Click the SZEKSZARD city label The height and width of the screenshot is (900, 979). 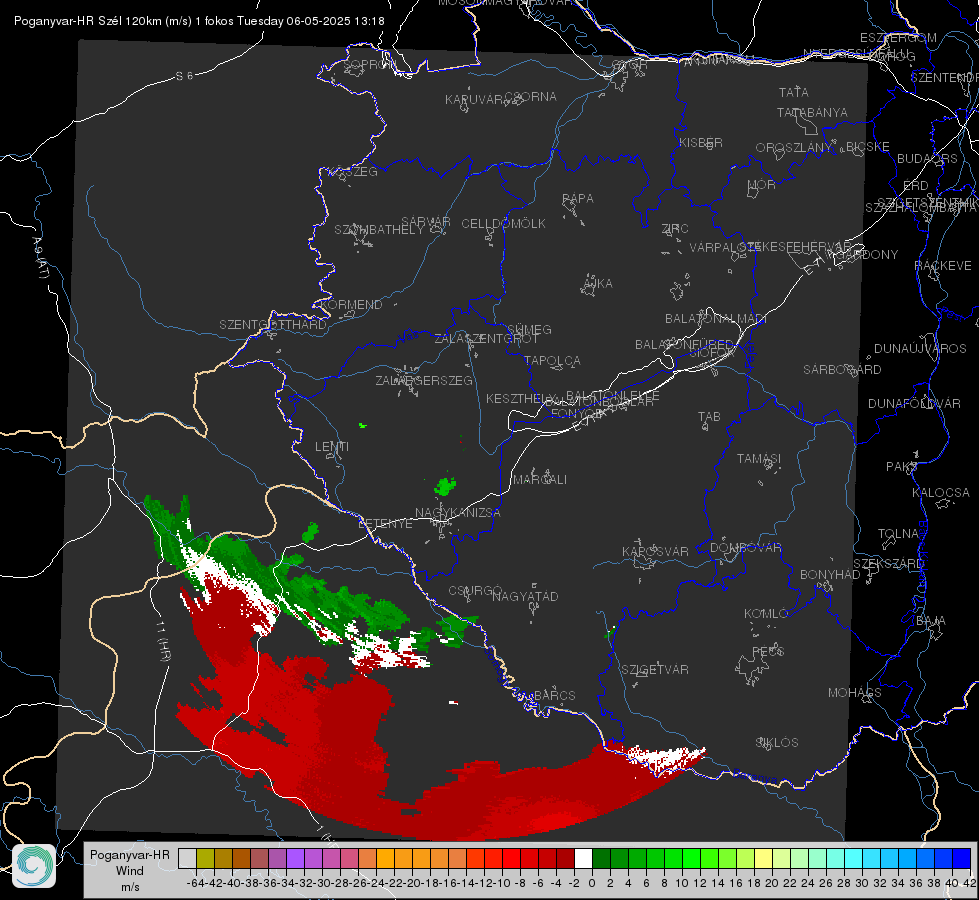888,564
